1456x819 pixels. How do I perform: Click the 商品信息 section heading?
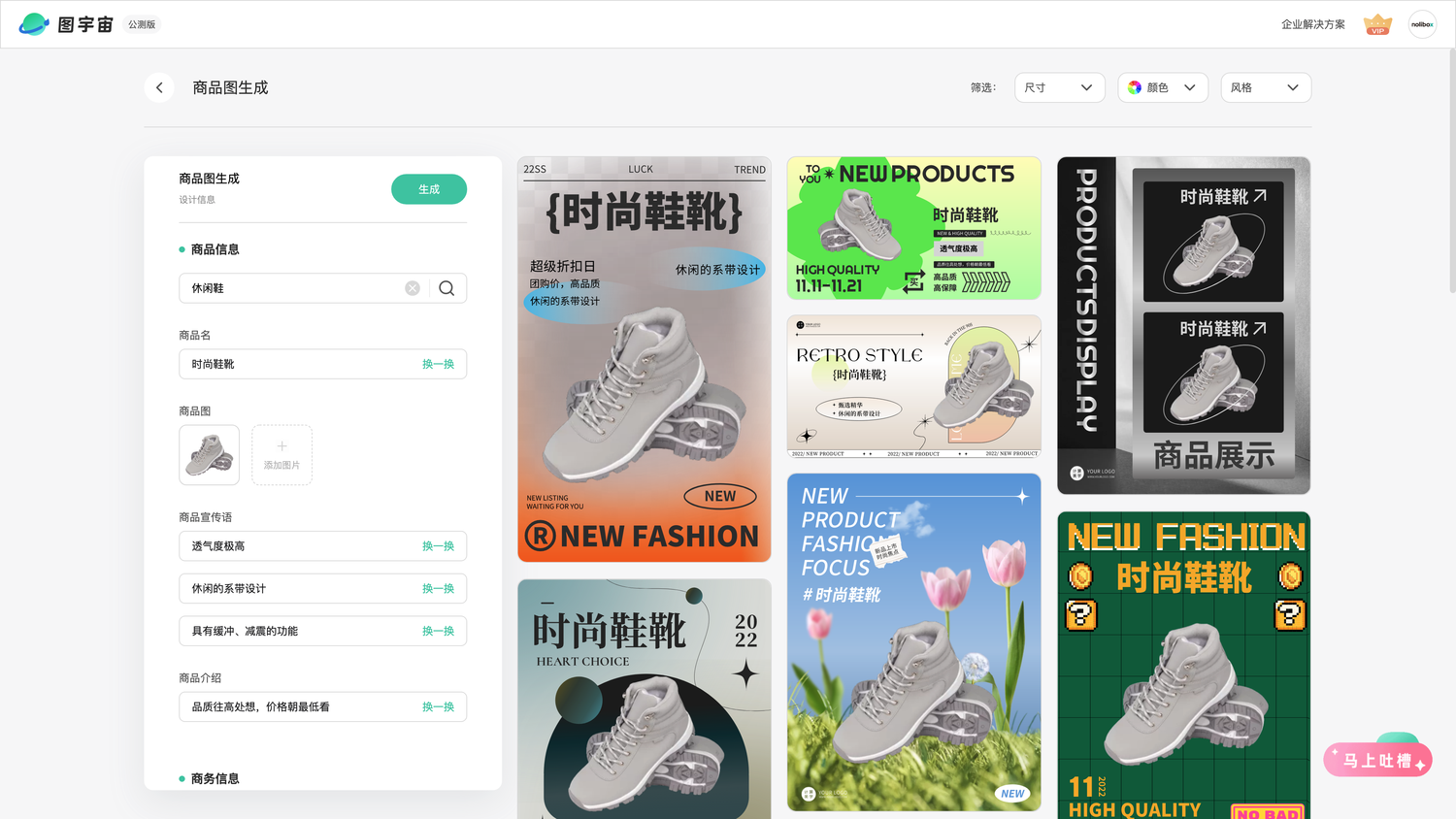215,249
